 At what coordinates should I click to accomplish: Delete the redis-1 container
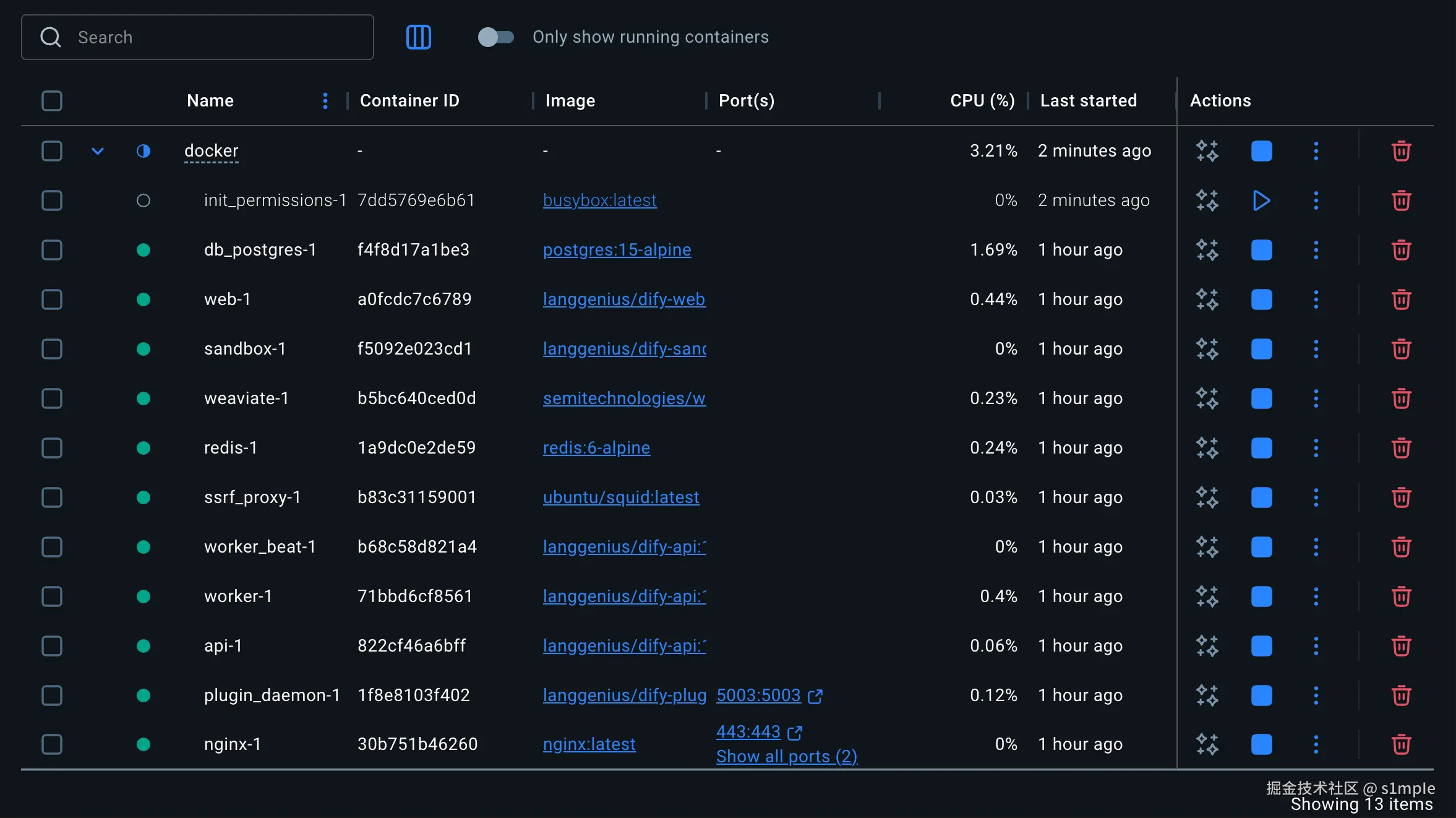tap(1401, 448)
